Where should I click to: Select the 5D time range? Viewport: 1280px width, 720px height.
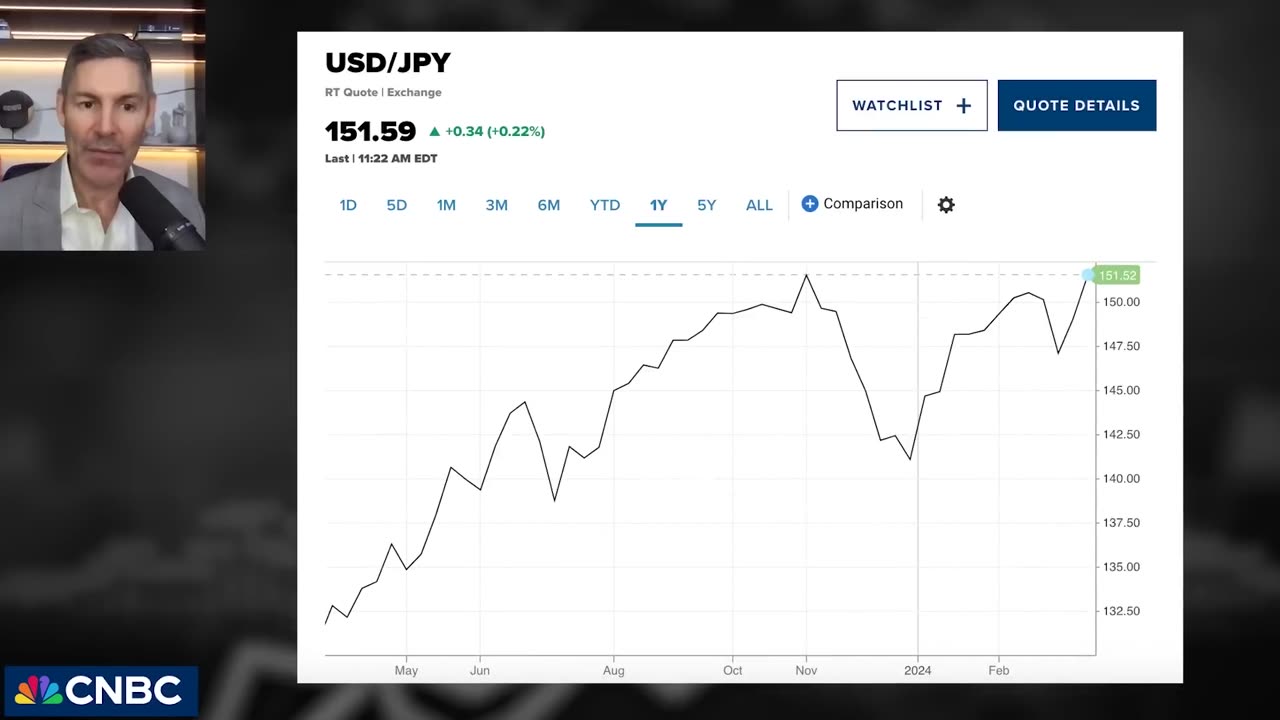(397, 205)
